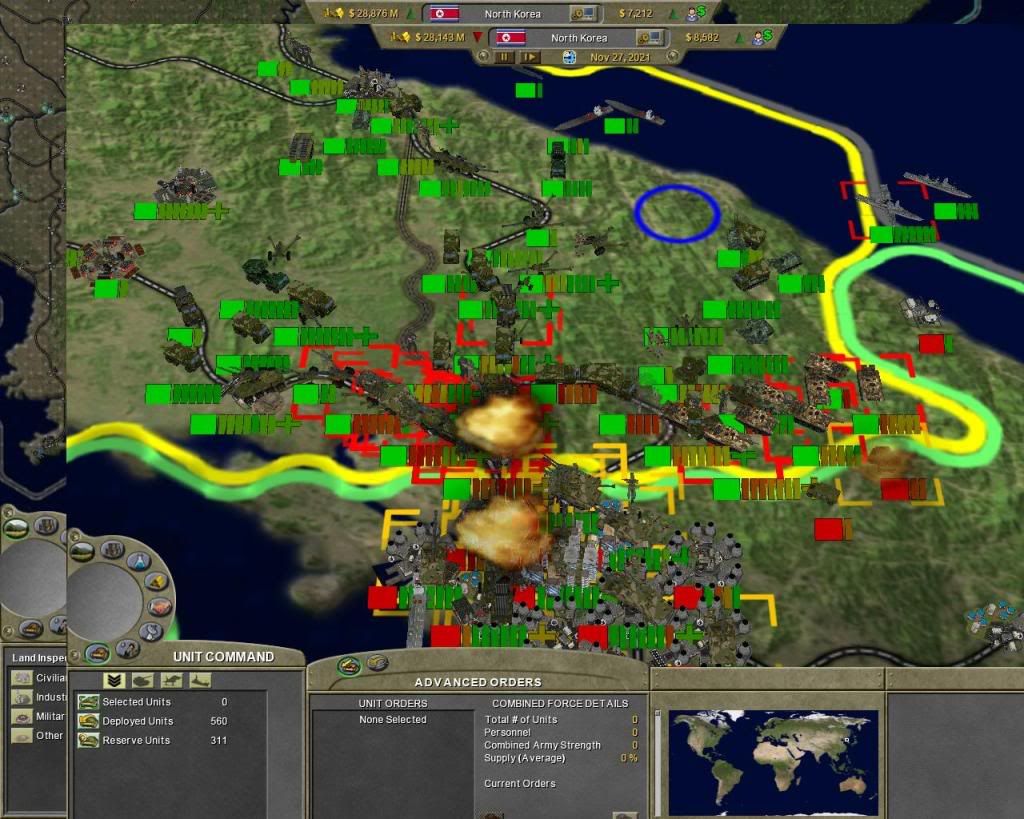The image size is (1024, 819).
Task: Toggle the Other land inspector filter
Action: [22, 735]
